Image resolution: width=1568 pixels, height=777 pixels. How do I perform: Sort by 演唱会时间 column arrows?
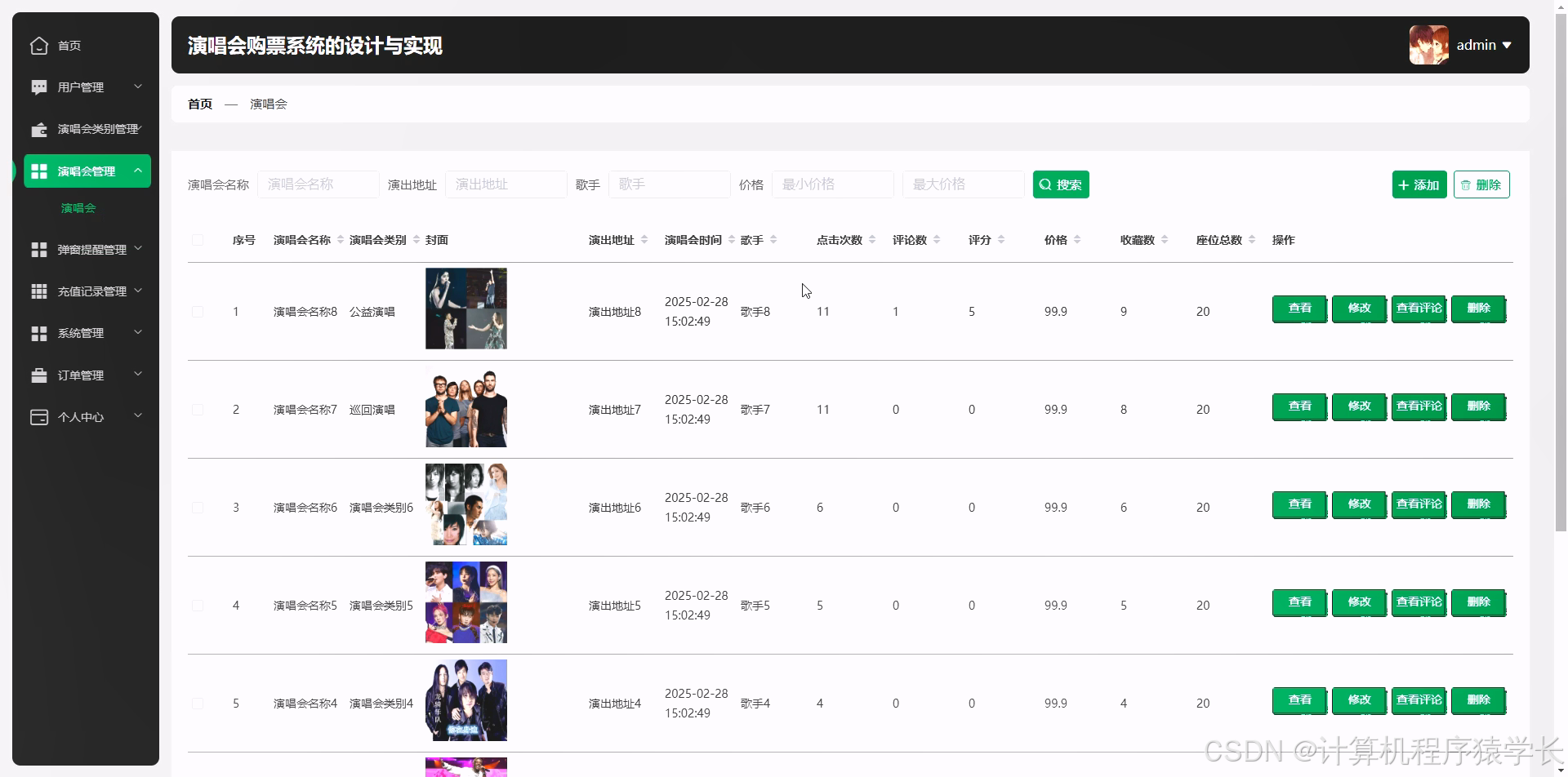[732, 240]
